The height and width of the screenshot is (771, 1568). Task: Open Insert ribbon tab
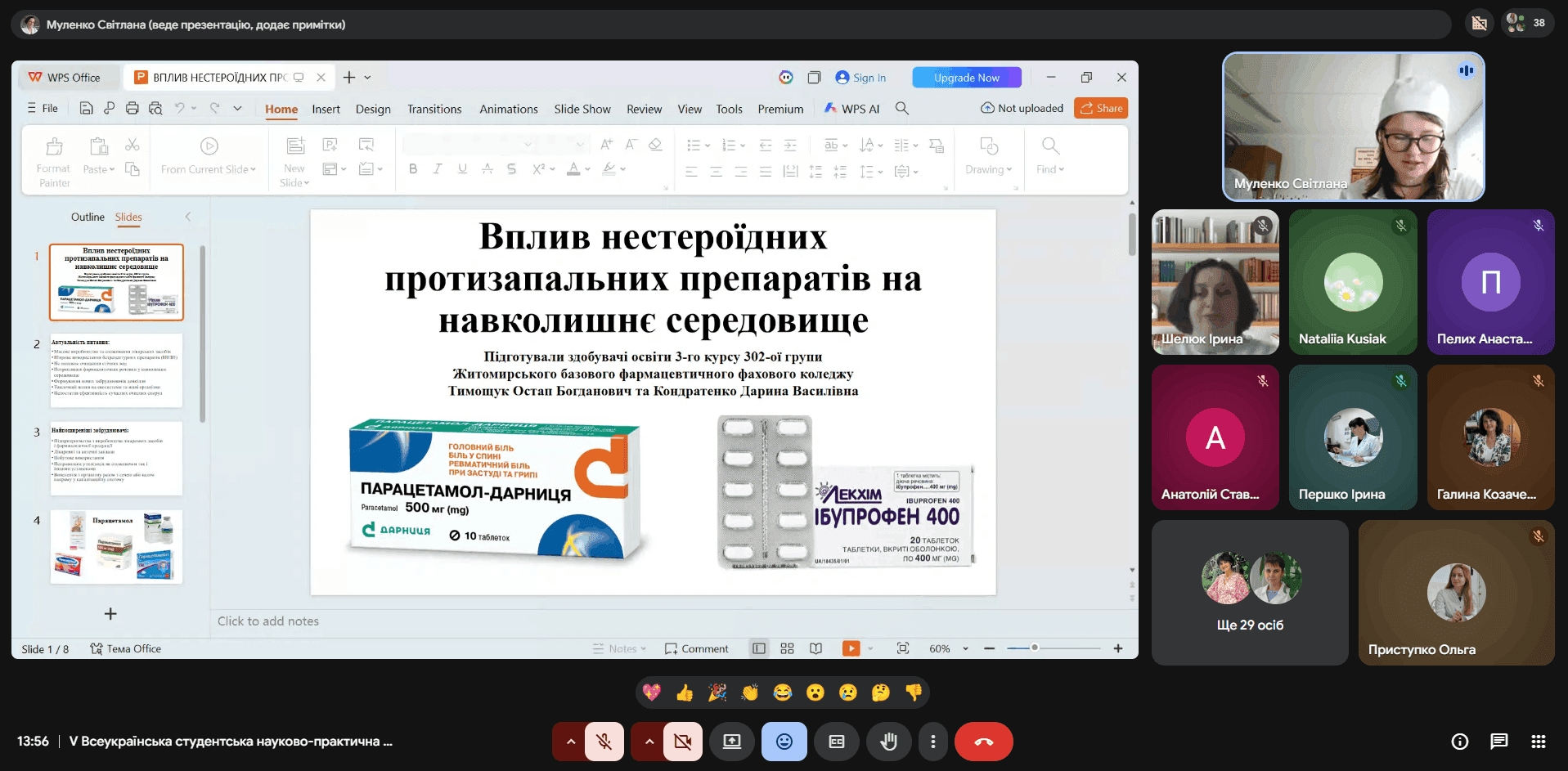click(326, 109)
